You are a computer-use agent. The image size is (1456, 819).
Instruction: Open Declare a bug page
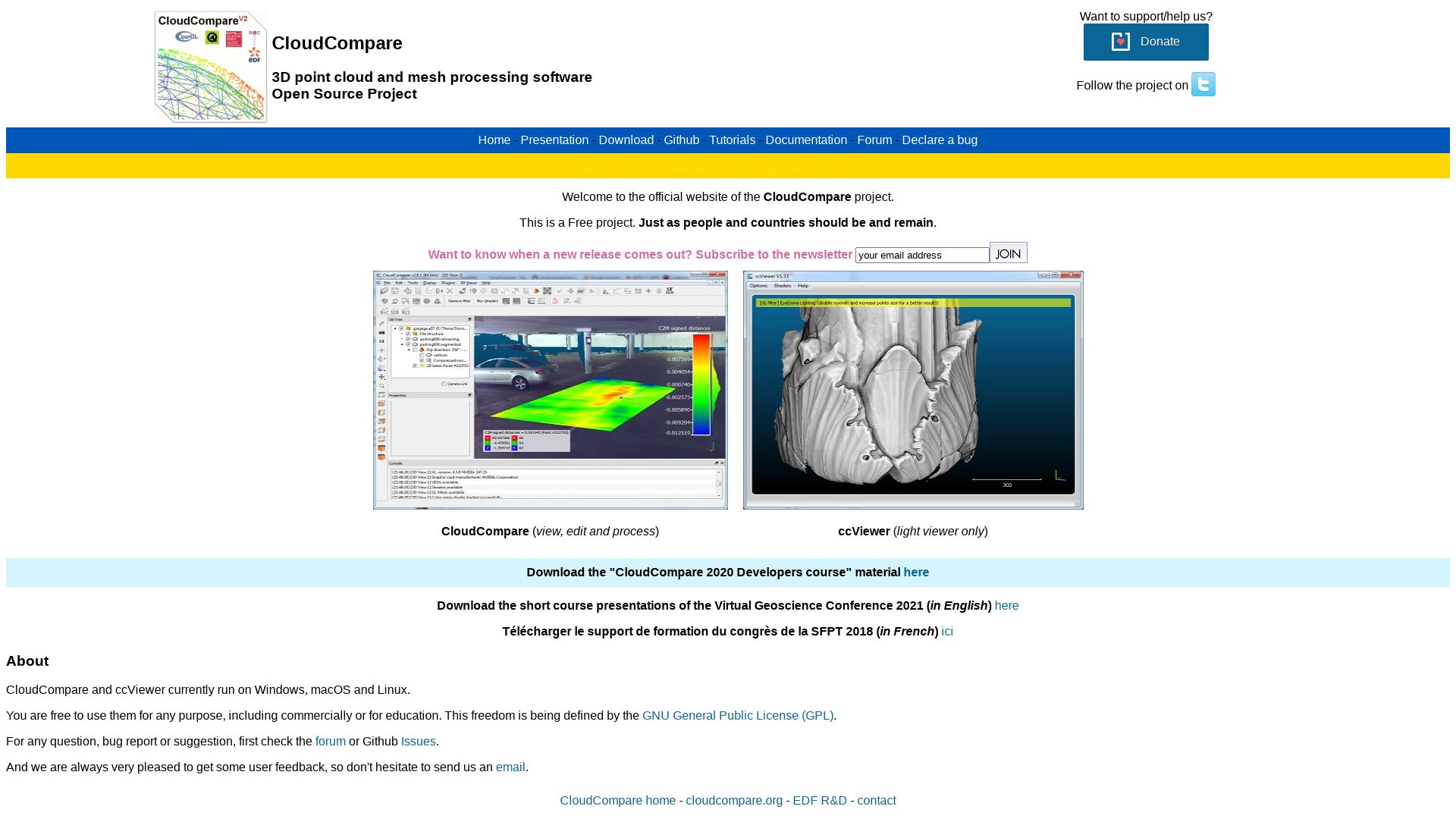click(x=939, y=140)
